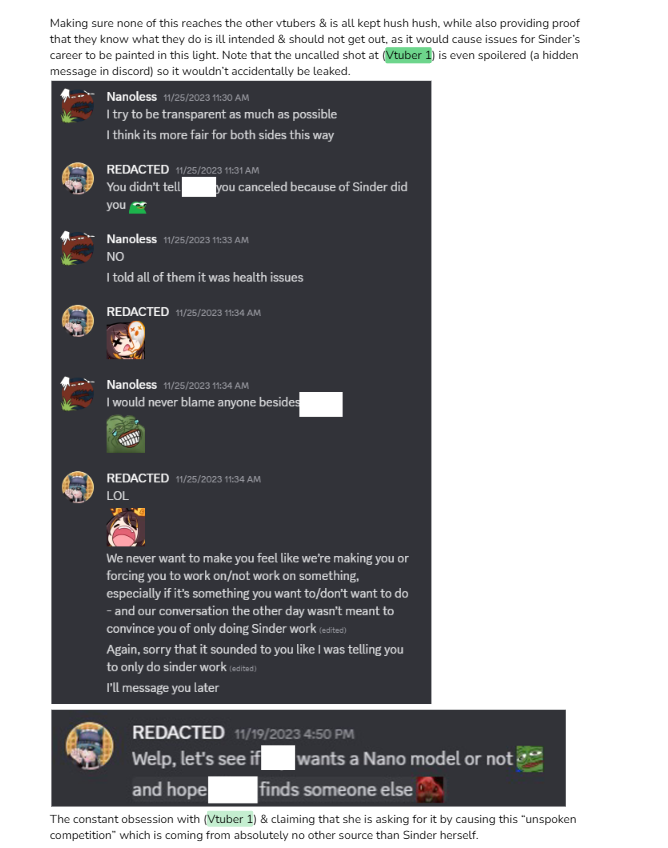
Task: Click the 'I'll message you later' message
Action: pos(162,688)
